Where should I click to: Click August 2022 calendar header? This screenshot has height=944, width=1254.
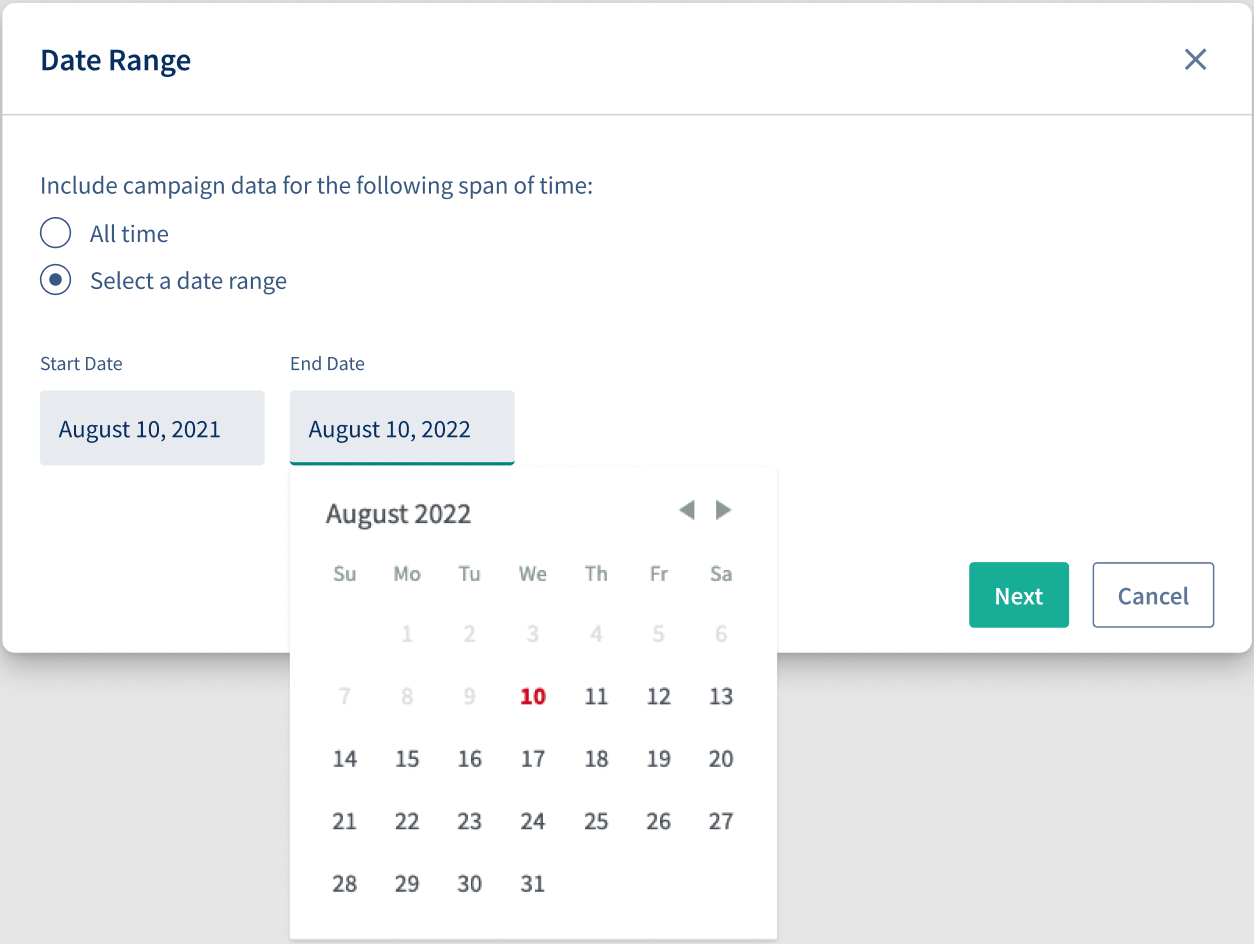398,514
